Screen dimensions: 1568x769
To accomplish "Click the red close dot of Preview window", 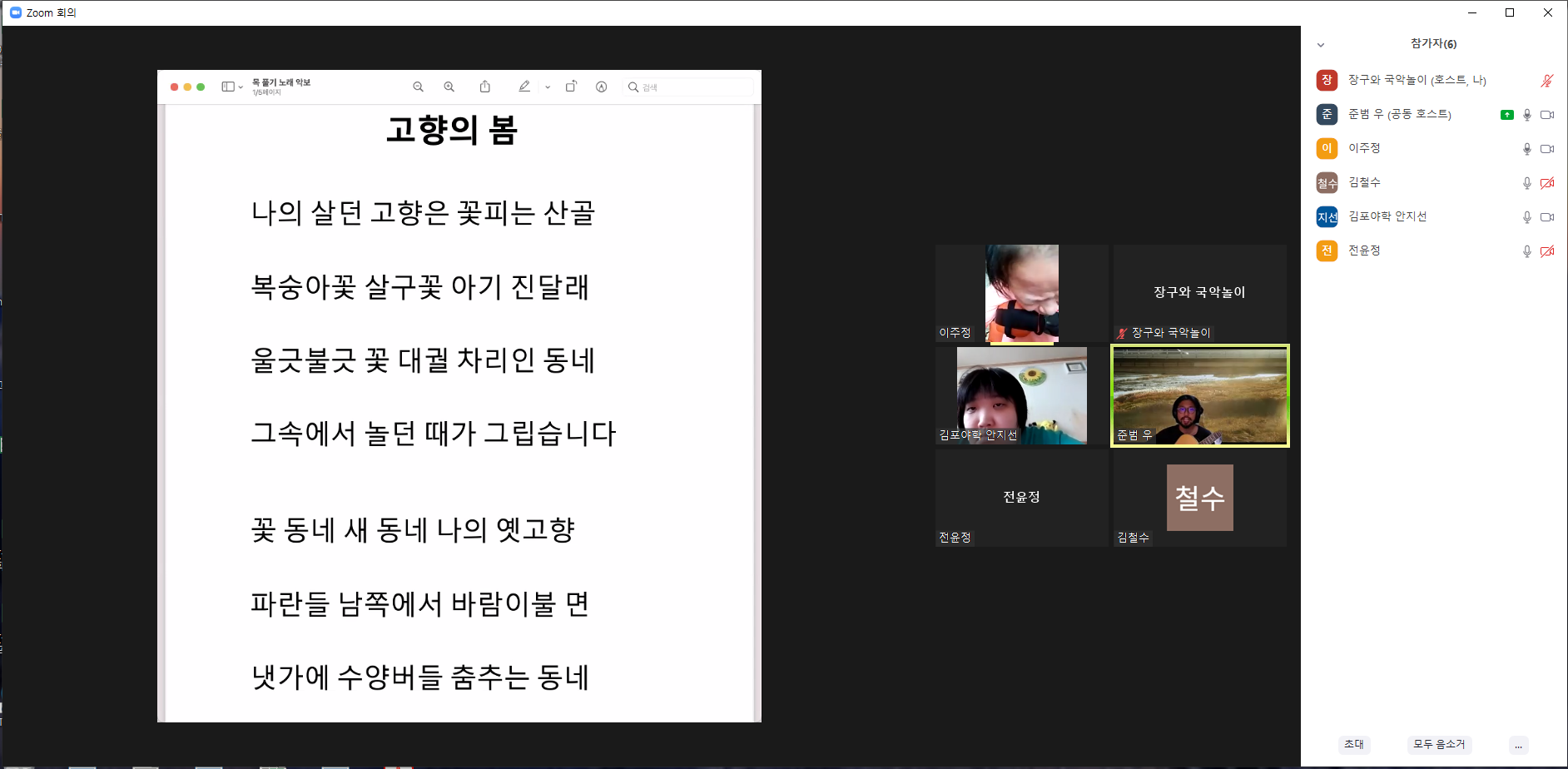I will (x=174, y=87).
